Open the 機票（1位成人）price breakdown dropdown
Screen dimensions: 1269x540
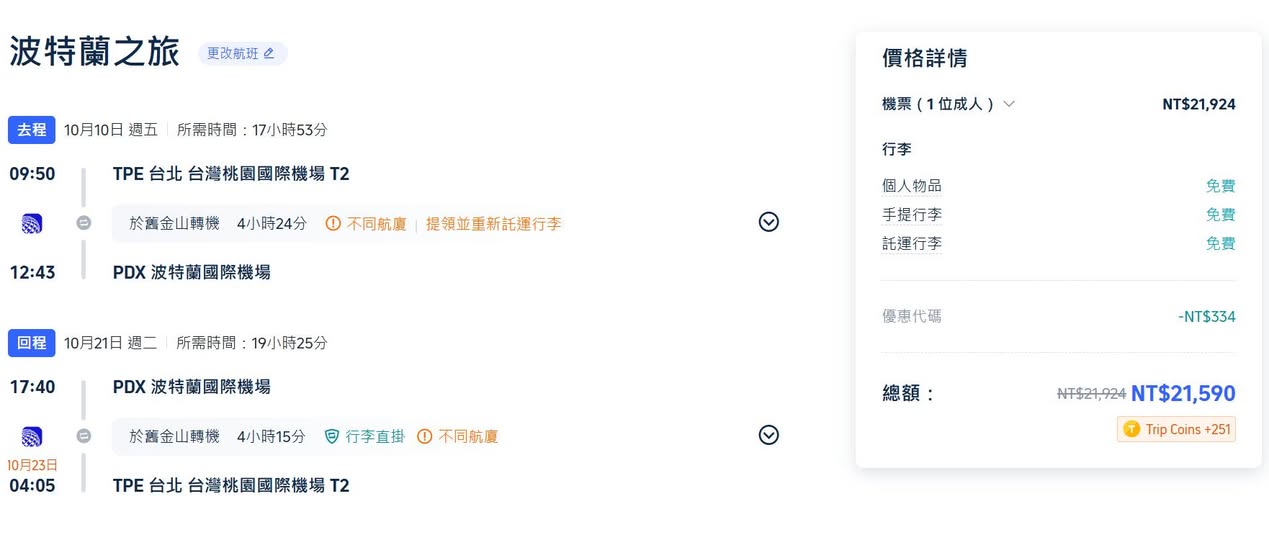pos(1009,104)
